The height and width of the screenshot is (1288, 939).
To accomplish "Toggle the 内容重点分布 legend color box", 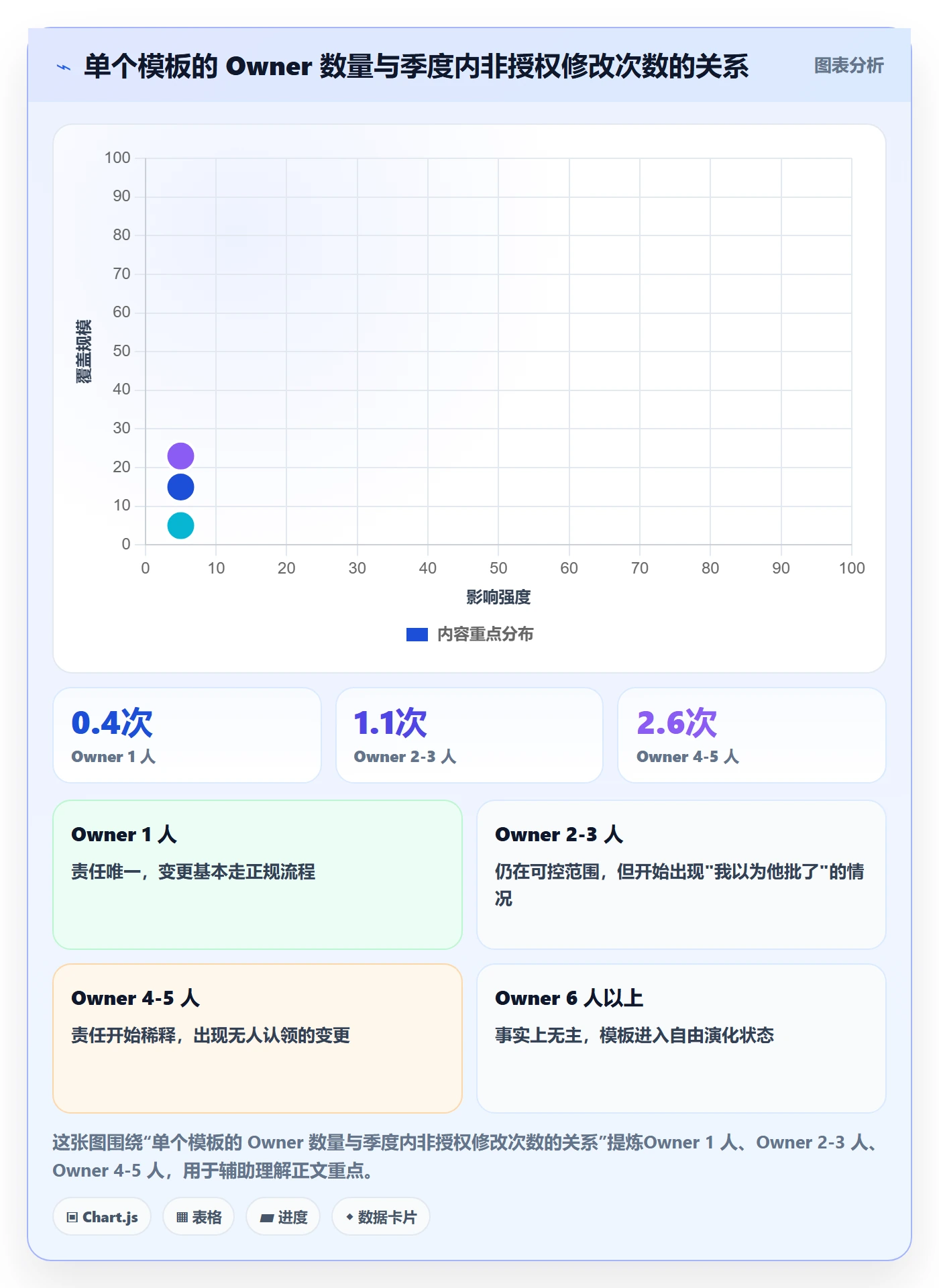I will (417, 635).
